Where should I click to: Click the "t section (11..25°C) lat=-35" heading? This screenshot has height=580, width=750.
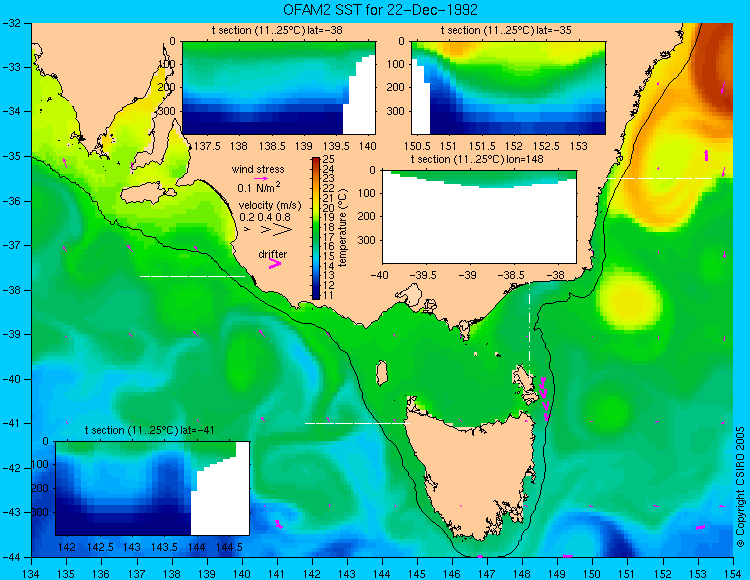506,31
